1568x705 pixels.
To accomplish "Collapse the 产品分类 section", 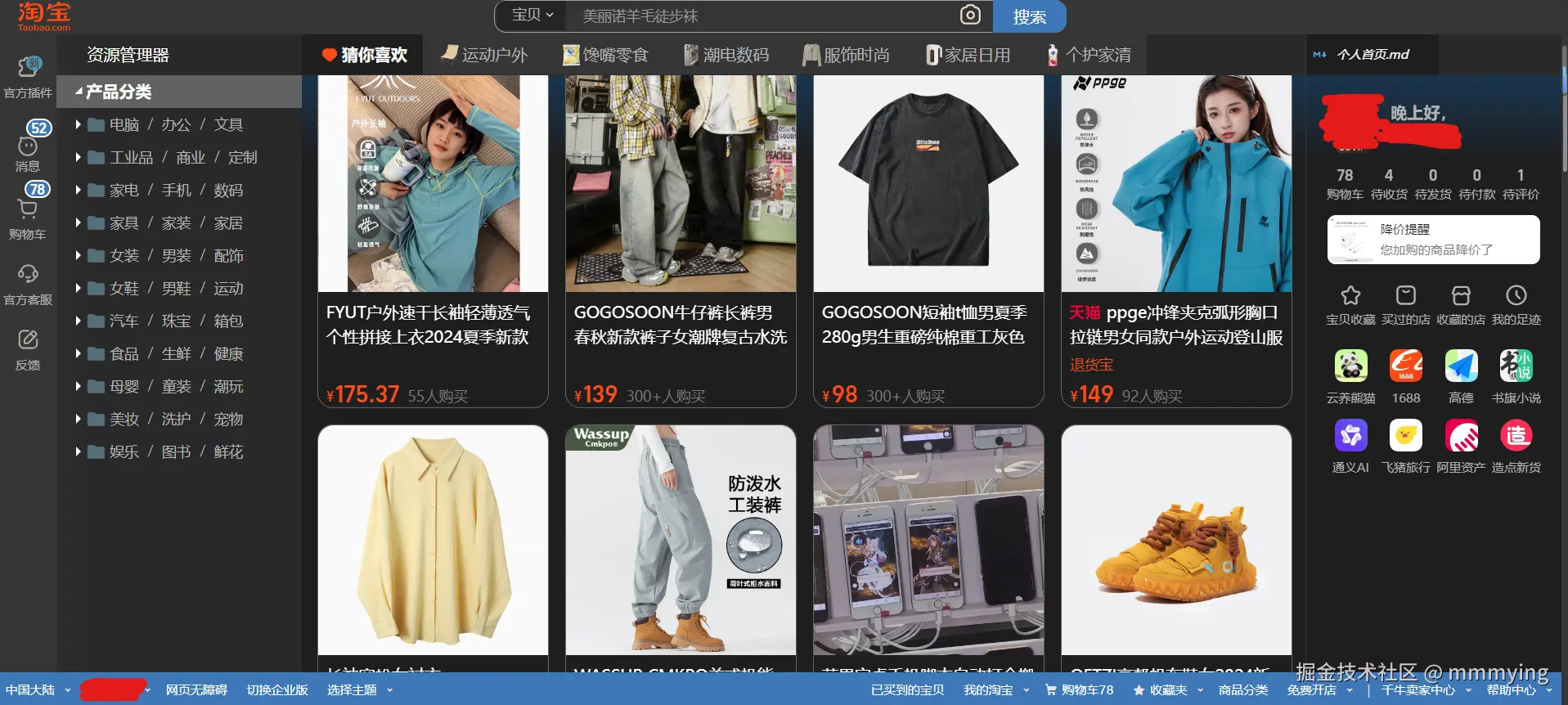I will click(x=79, y=92).
